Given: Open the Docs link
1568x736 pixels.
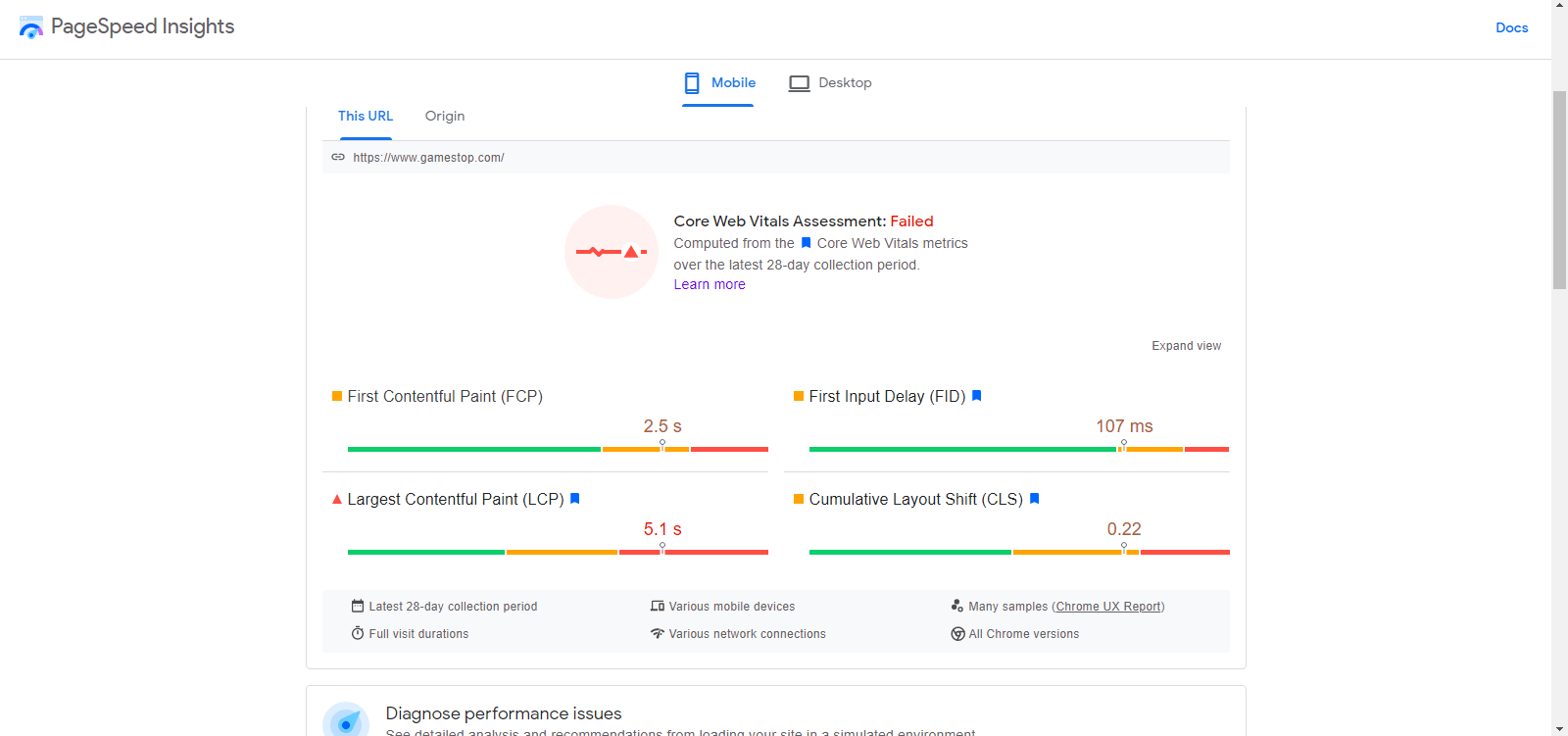Looking at the screenshot, I should [x=1511, y=27].
